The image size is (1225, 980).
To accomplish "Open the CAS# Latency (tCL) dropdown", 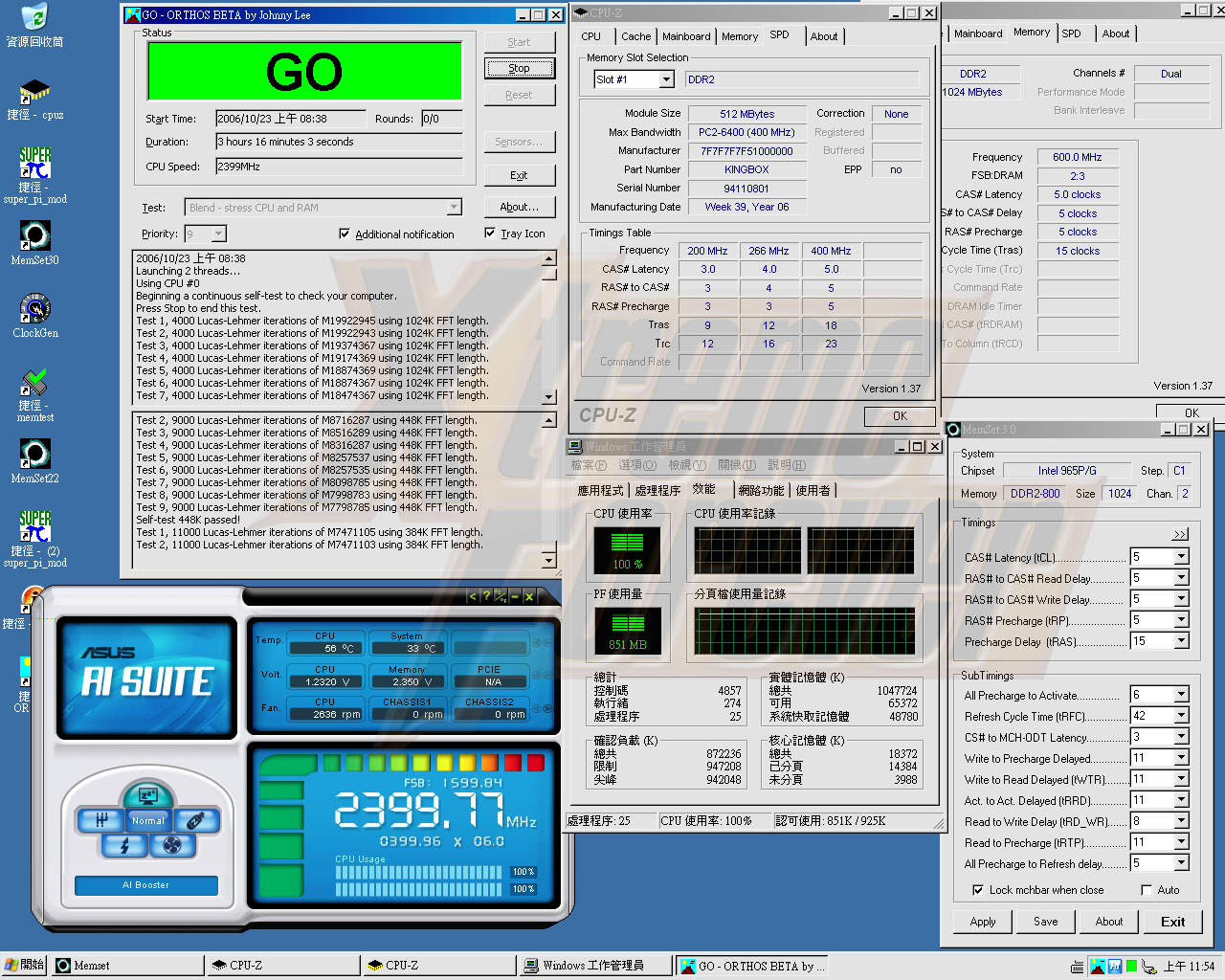I will (x=1181, y=557).
